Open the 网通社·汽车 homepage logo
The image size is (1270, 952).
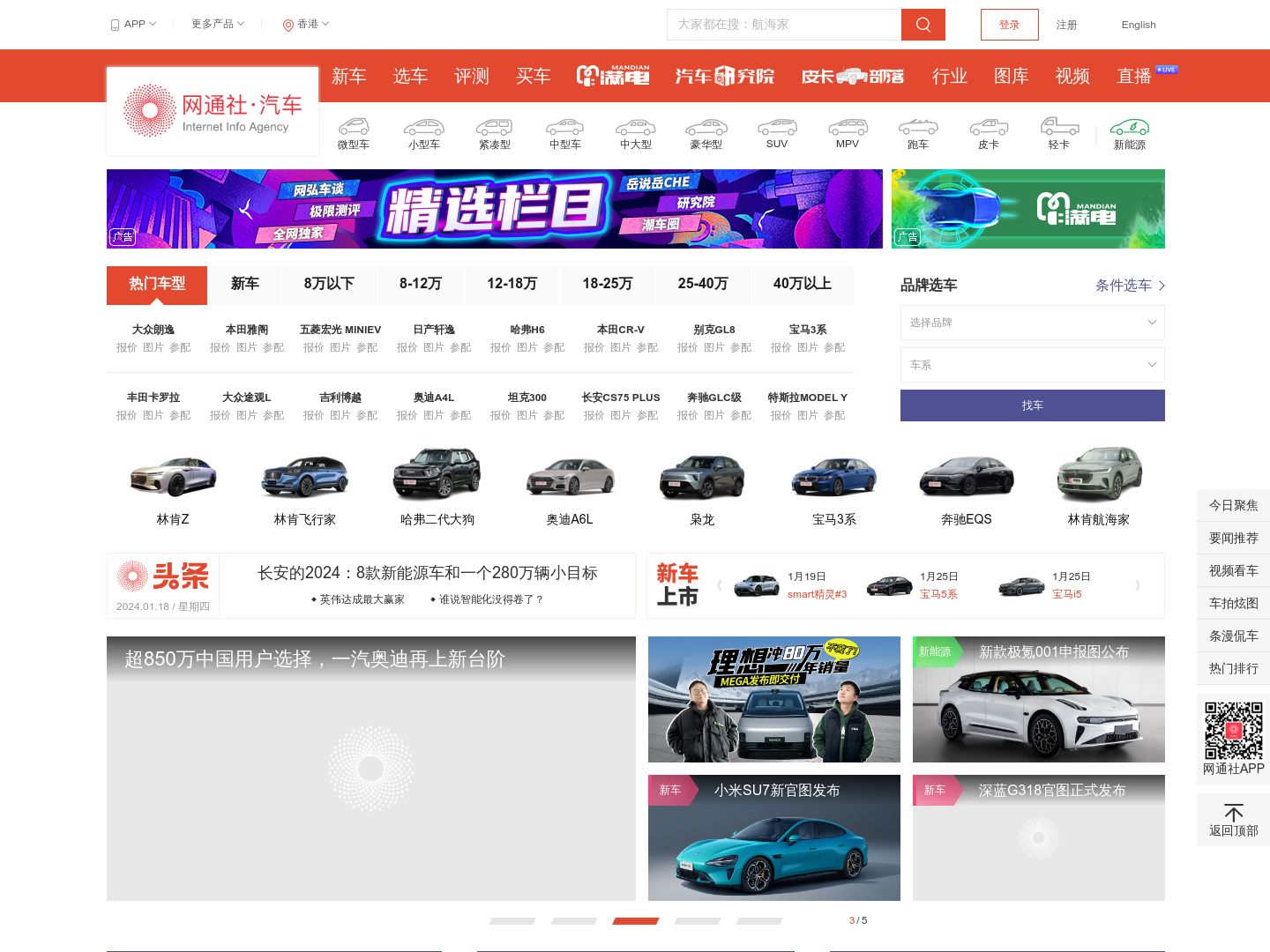click(213, 111)
